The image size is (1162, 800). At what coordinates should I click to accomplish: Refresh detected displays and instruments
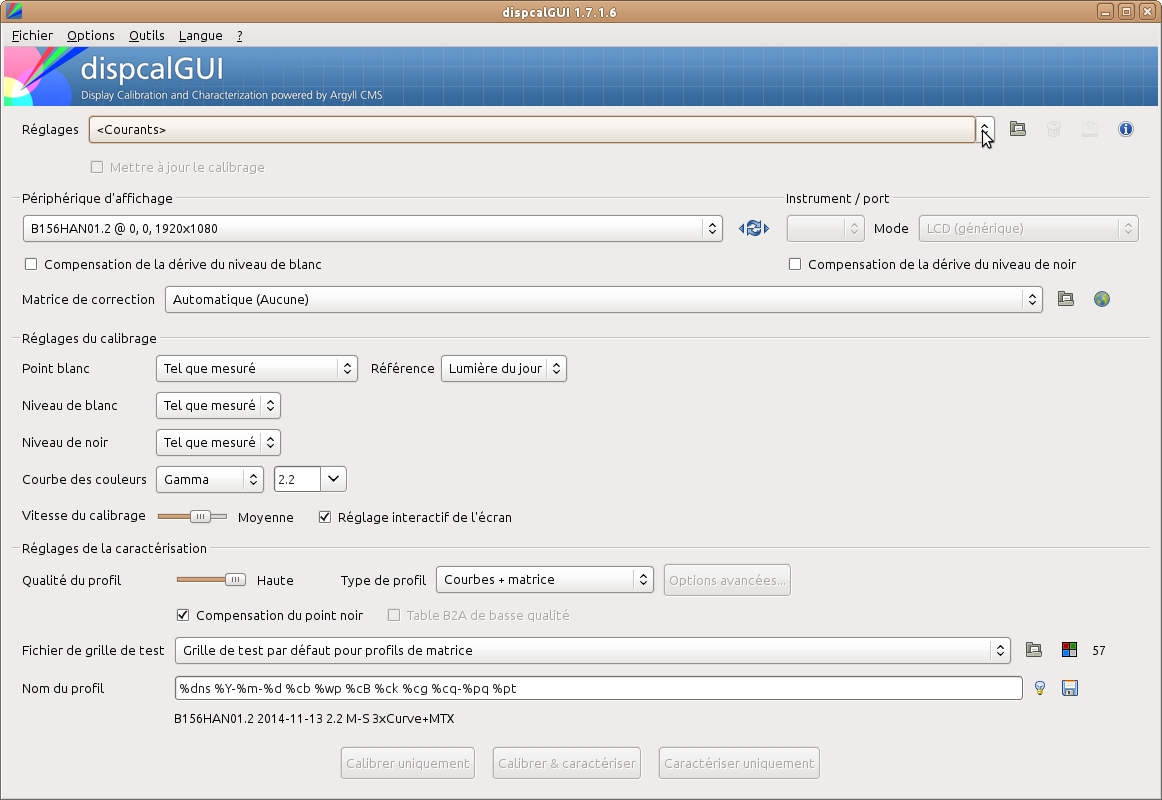pyautogui.click(x=754, y=228)
